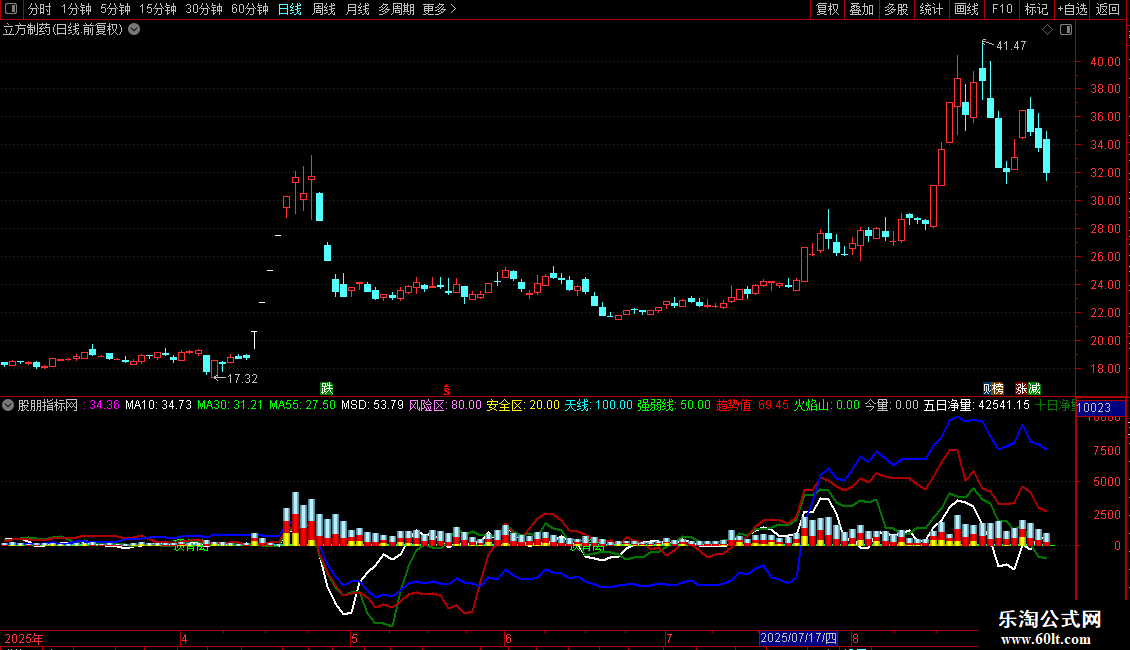Screen dimensions: 1130x650
Task: Click the 2025年 timeline label
Action: click(x=24, y=638)
